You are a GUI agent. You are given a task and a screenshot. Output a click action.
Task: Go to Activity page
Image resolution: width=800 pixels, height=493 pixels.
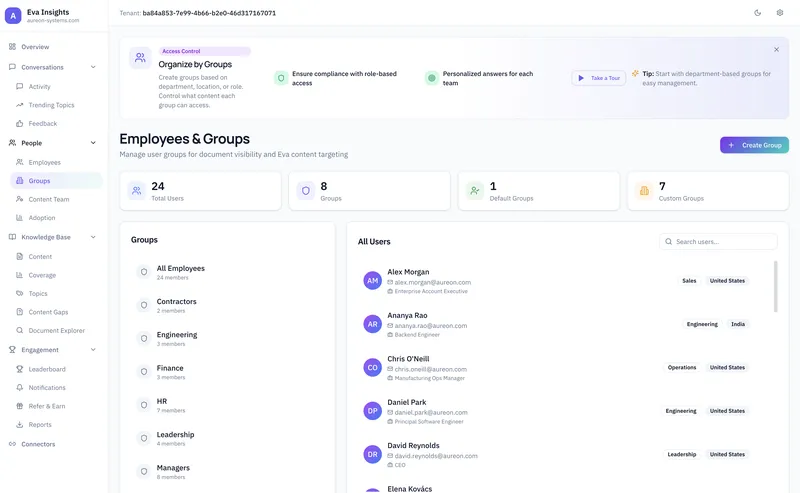pos(39,86)
